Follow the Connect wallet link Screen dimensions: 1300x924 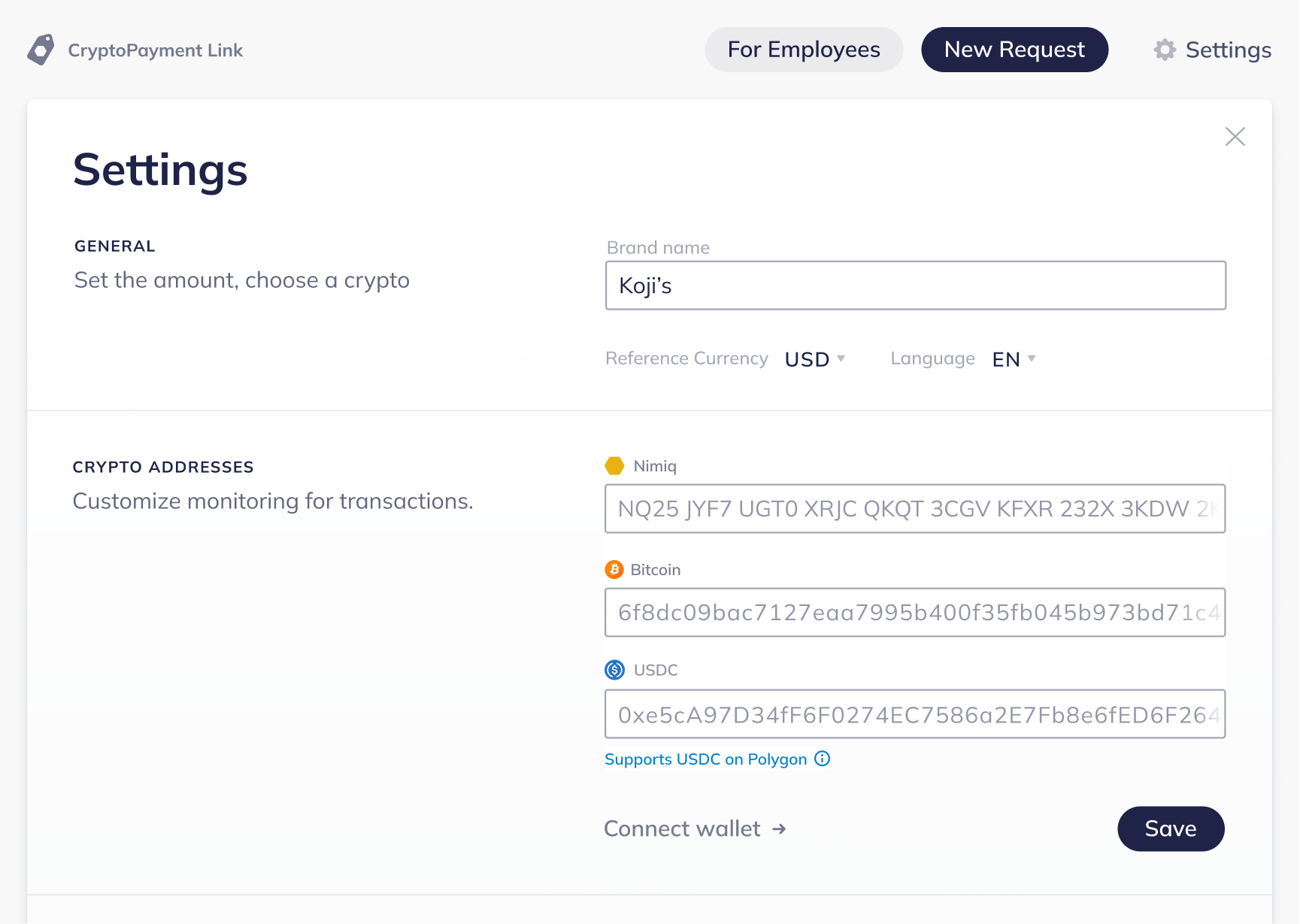pos(695,829)
